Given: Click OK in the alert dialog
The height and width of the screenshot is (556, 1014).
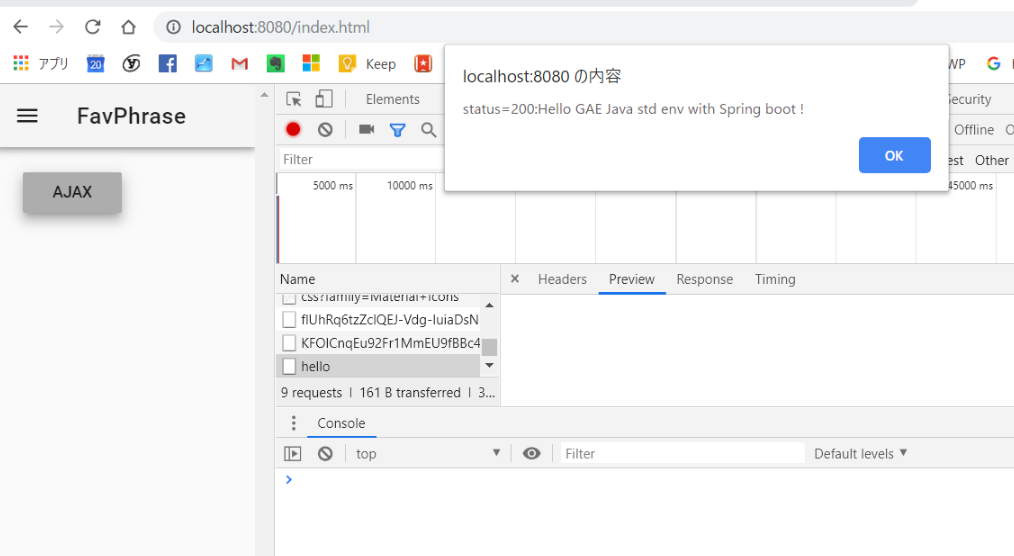Looking at the screenshot, I should click(x=894, y=155).
